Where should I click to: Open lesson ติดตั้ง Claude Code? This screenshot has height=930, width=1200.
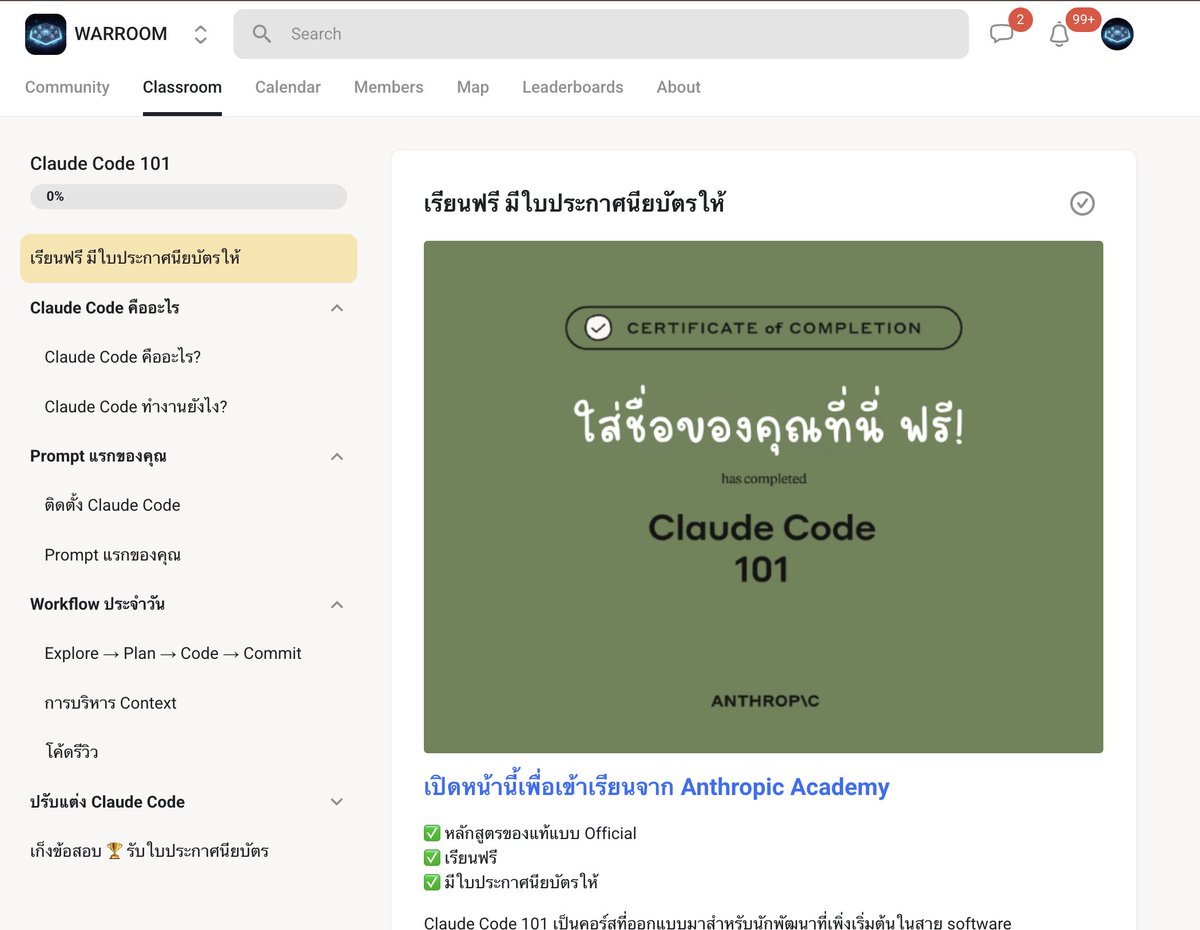point(112,505)
